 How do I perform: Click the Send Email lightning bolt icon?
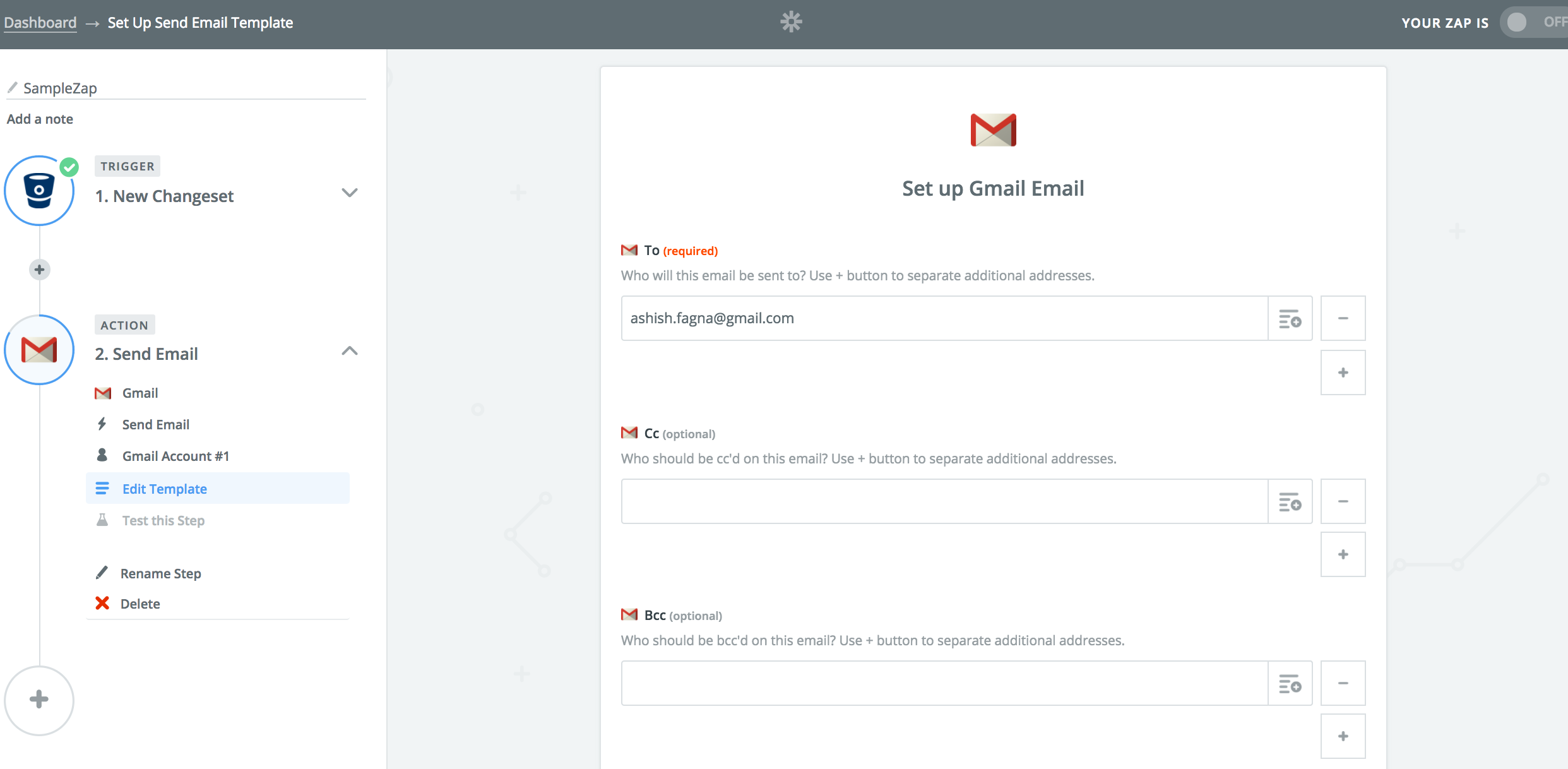(x=102, y=423)
